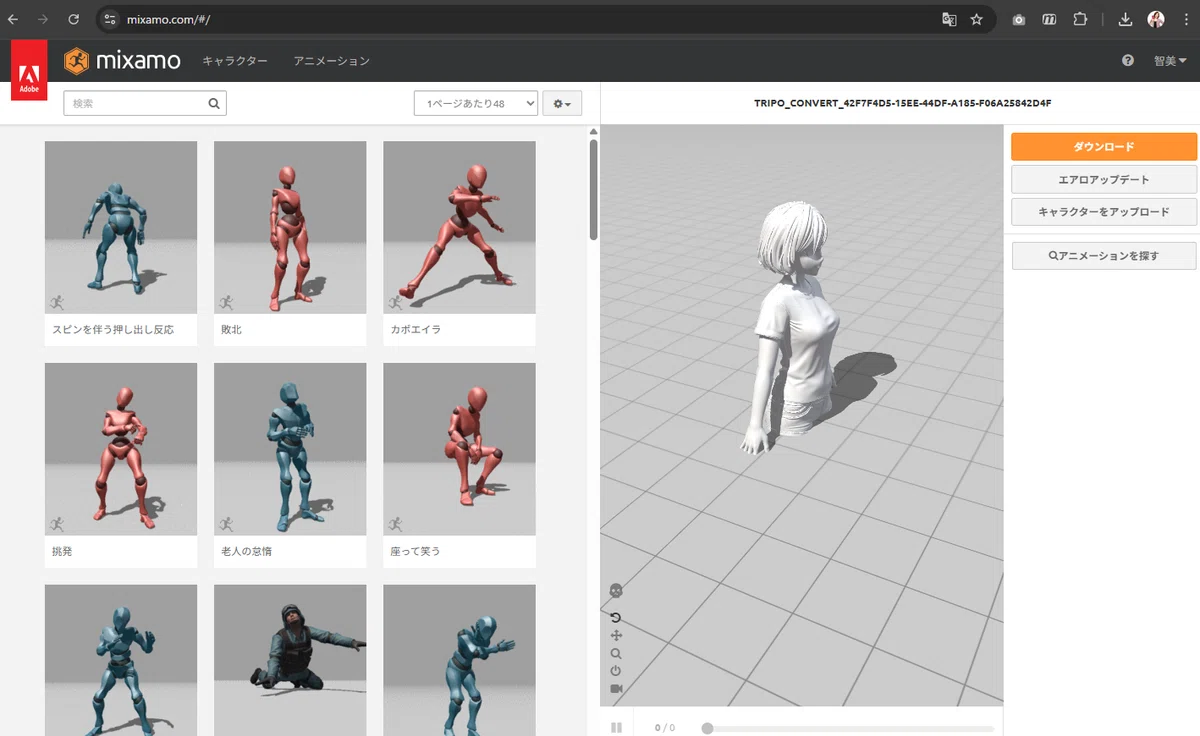Open the help question mark icon

click(x=1128, y=61)
